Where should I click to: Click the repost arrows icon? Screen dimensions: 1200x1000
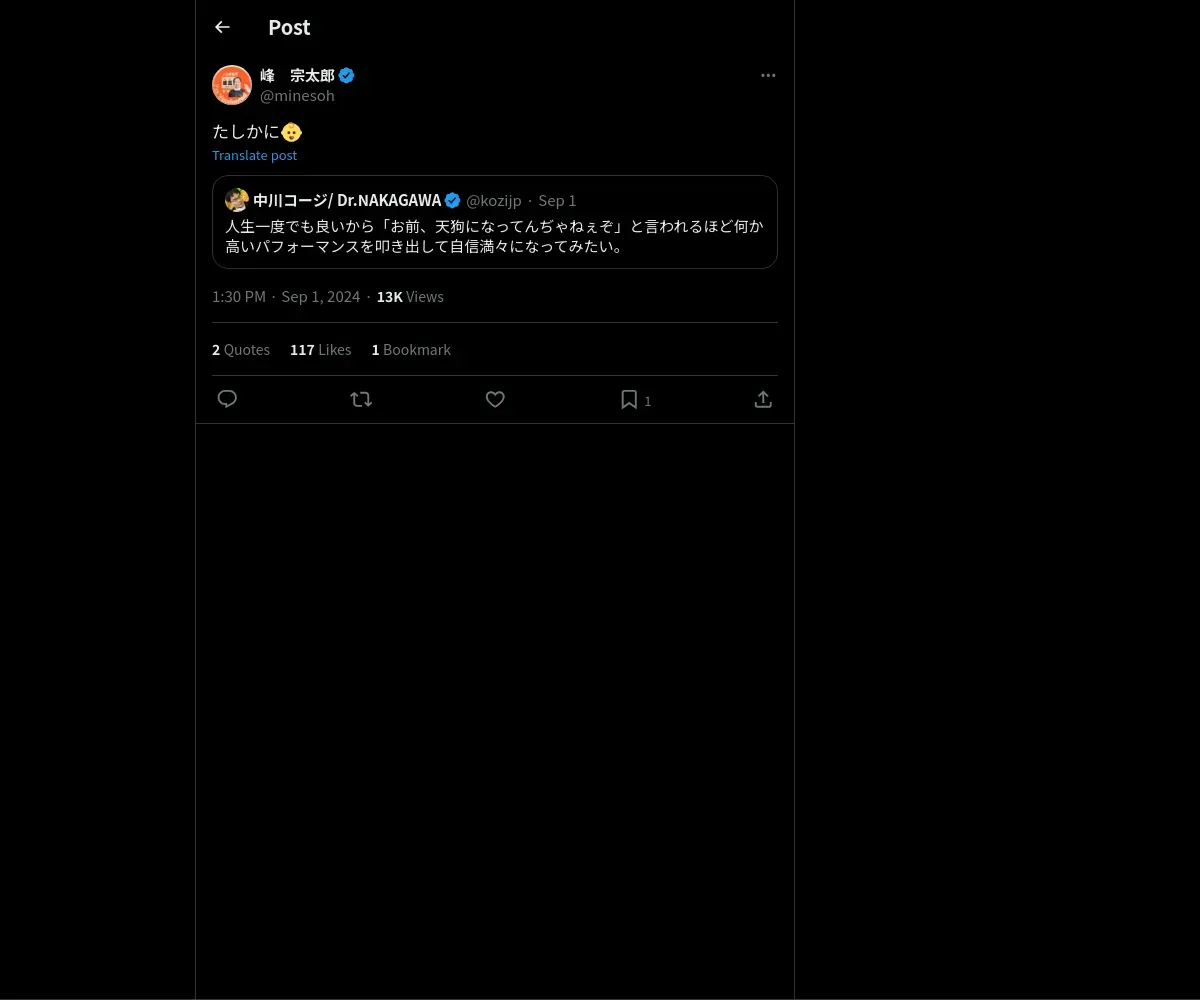click(361, 399)
